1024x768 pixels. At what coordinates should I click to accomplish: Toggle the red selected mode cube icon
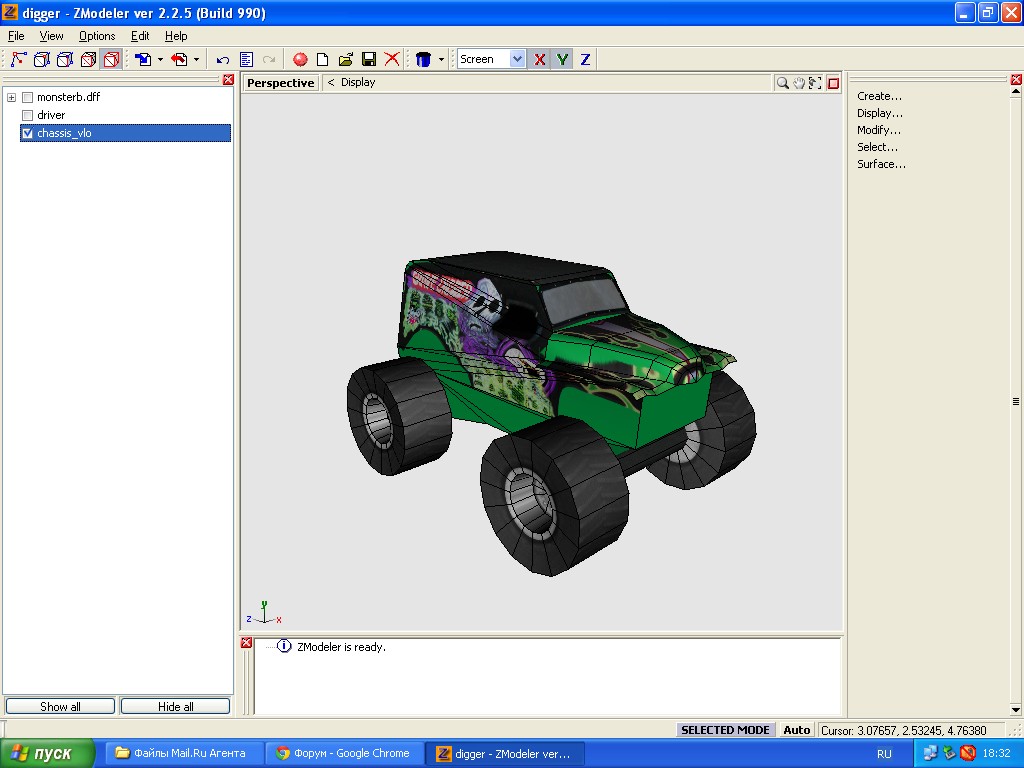pos(112,59)
